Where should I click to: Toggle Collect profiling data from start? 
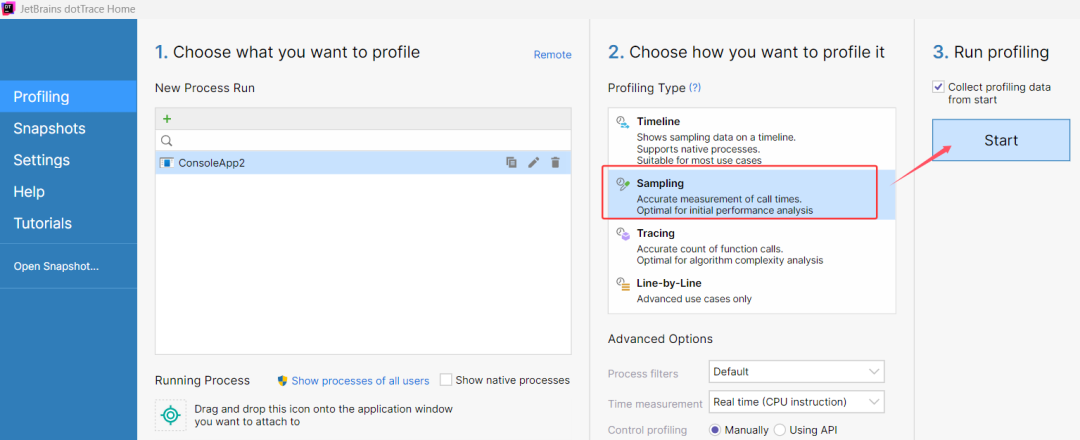(938, 87)
